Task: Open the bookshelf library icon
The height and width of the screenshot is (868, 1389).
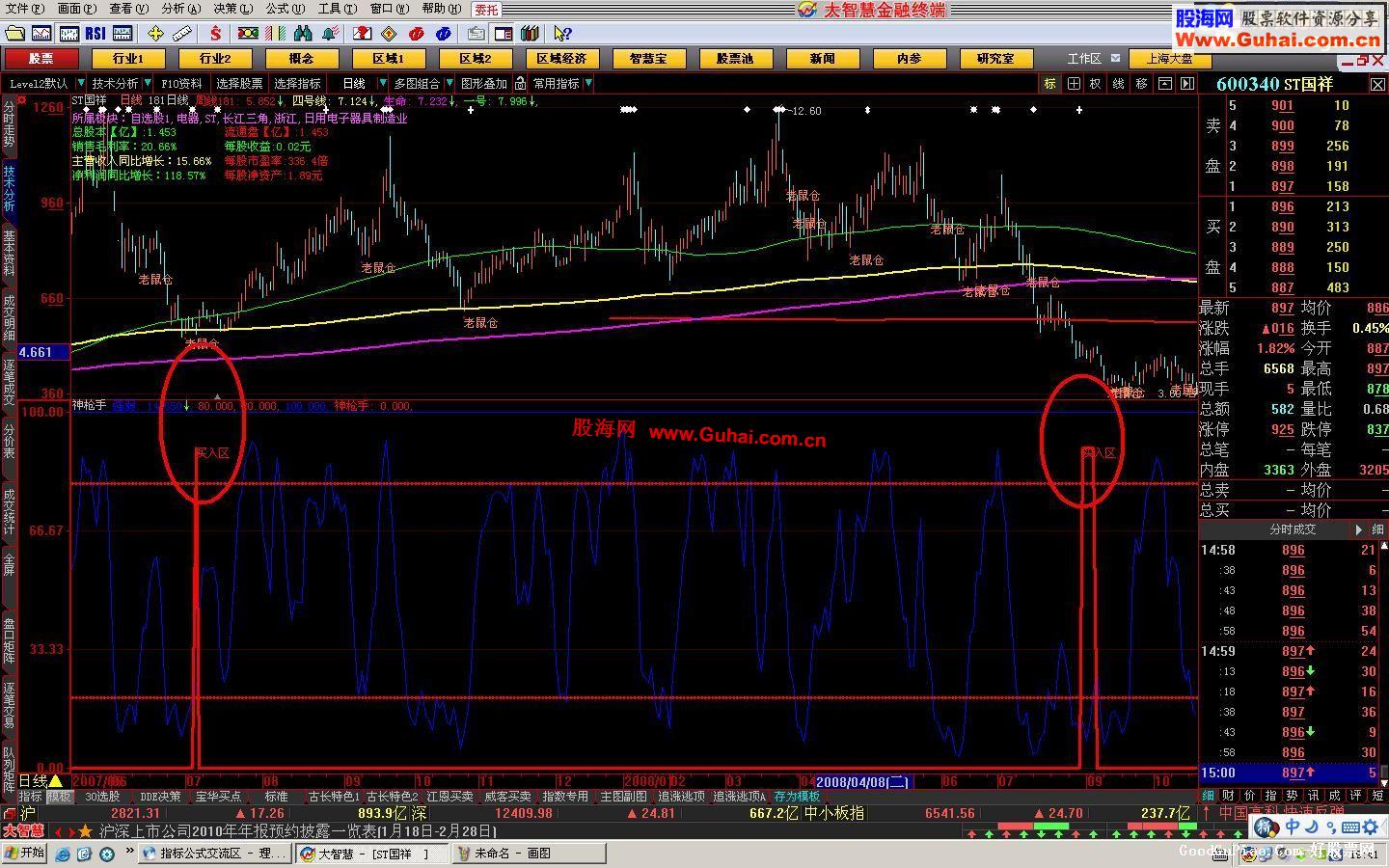Action: click(x=530, y=34)
